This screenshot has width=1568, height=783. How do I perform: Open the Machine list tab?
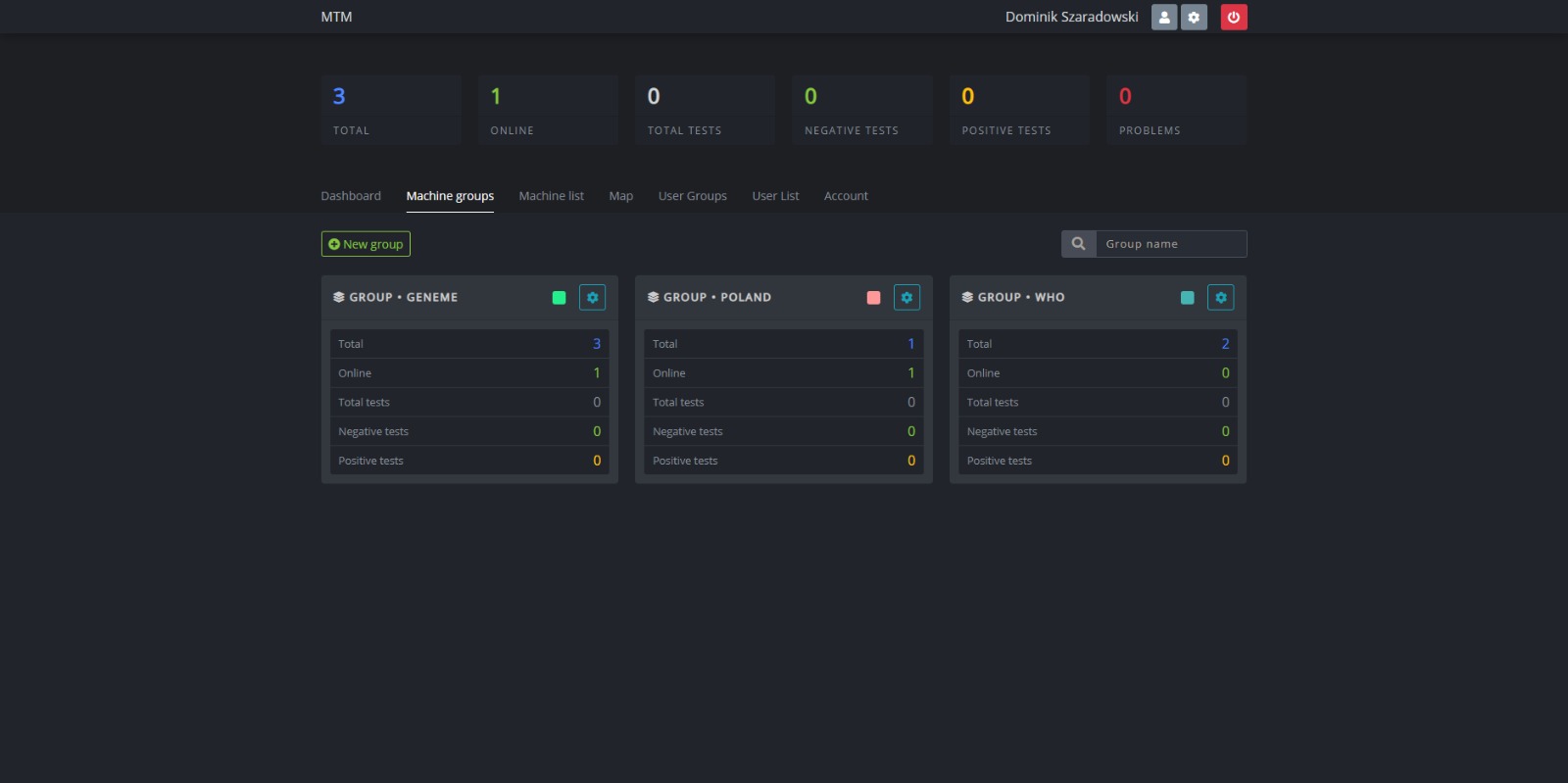tap(551, 196)
